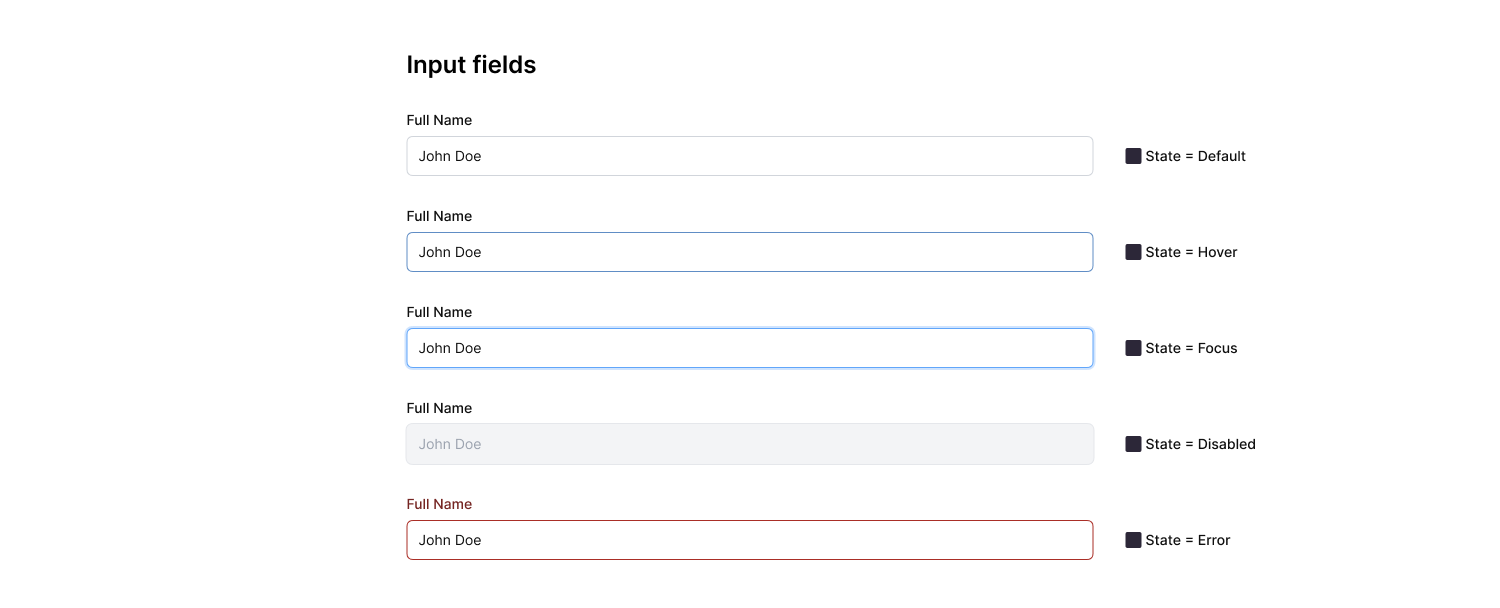Select the "State = Default" label
This screenshot has width=1500, height=608.
1196,156
